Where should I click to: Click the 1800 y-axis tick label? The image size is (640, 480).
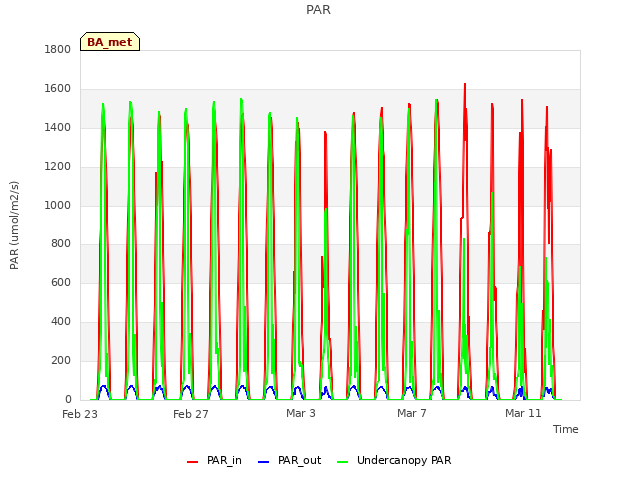point(58,49)
